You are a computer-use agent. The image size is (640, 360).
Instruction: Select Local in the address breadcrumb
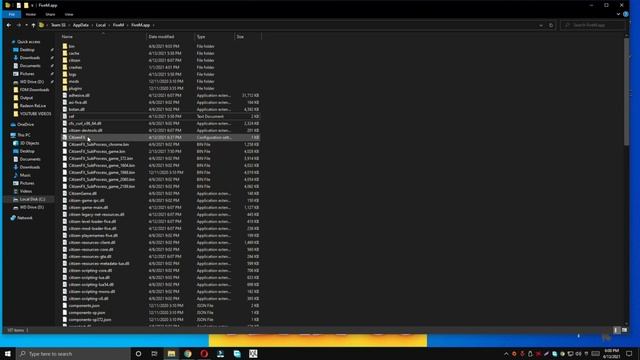[101, 25]
